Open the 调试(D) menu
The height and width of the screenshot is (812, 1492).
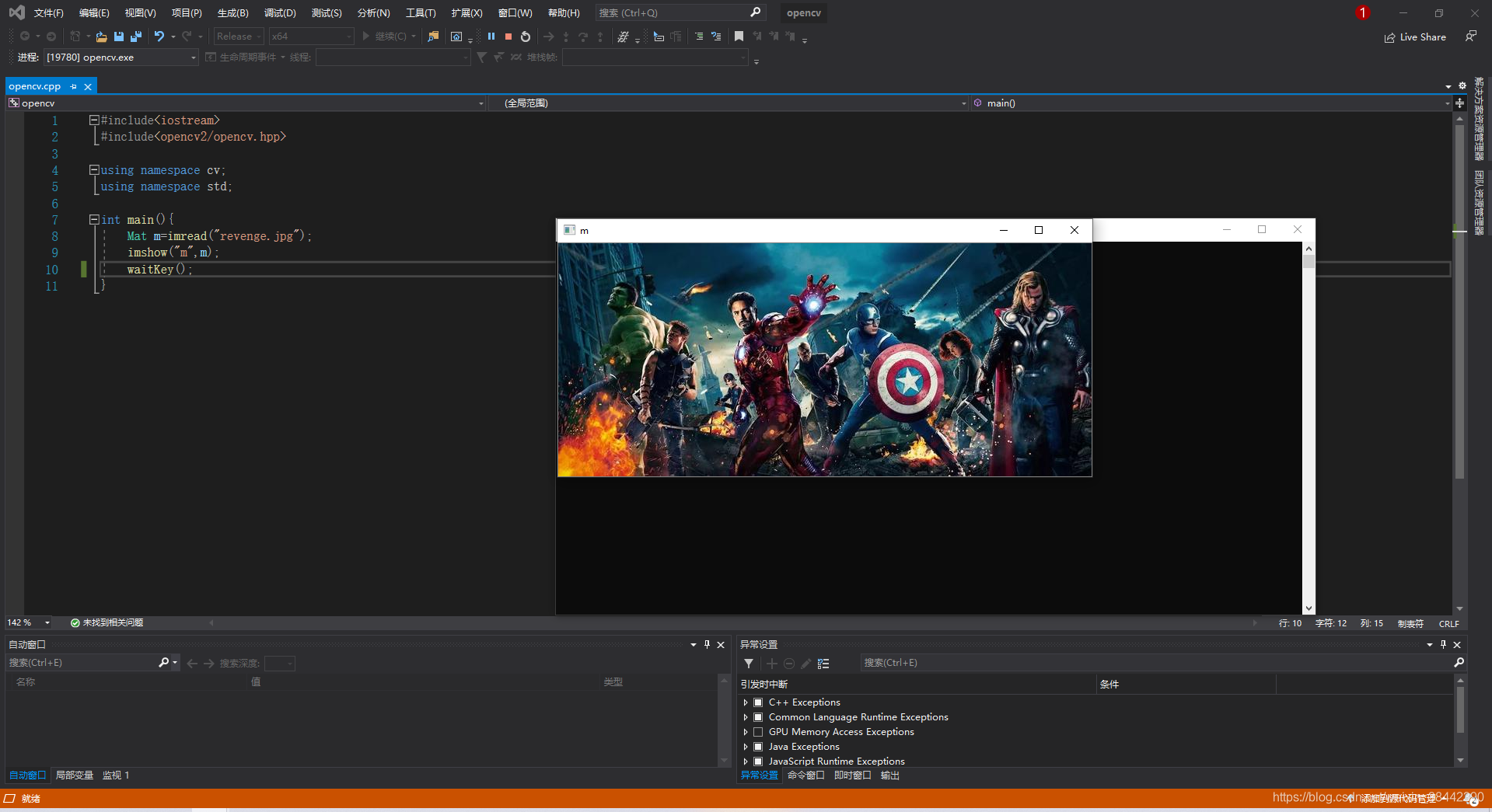click(280, 12)
